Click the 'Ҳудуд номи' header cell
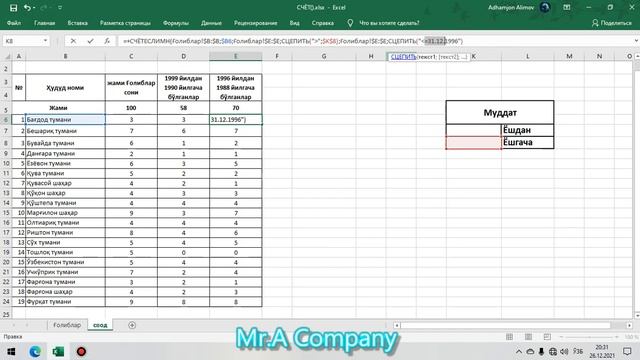This screenshot has height=360, width=640. click(65, 88)
